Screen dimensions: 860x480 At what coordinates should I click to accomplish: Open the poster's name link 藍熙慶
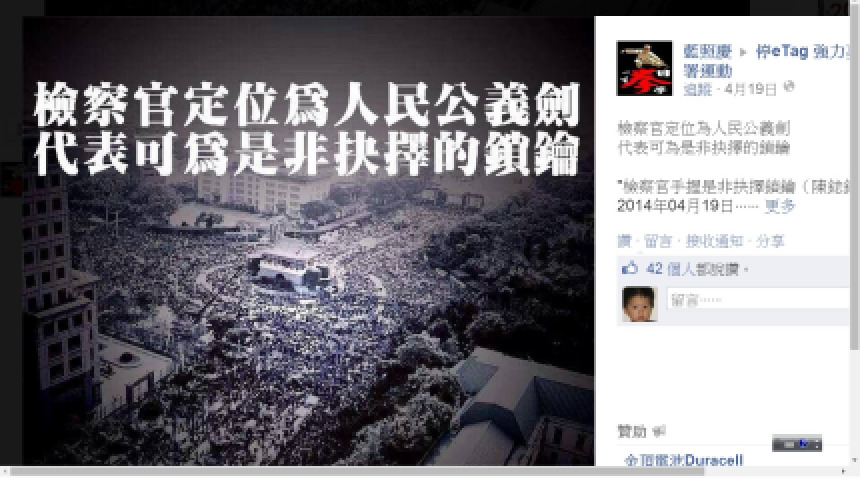(x=708, y=52)
